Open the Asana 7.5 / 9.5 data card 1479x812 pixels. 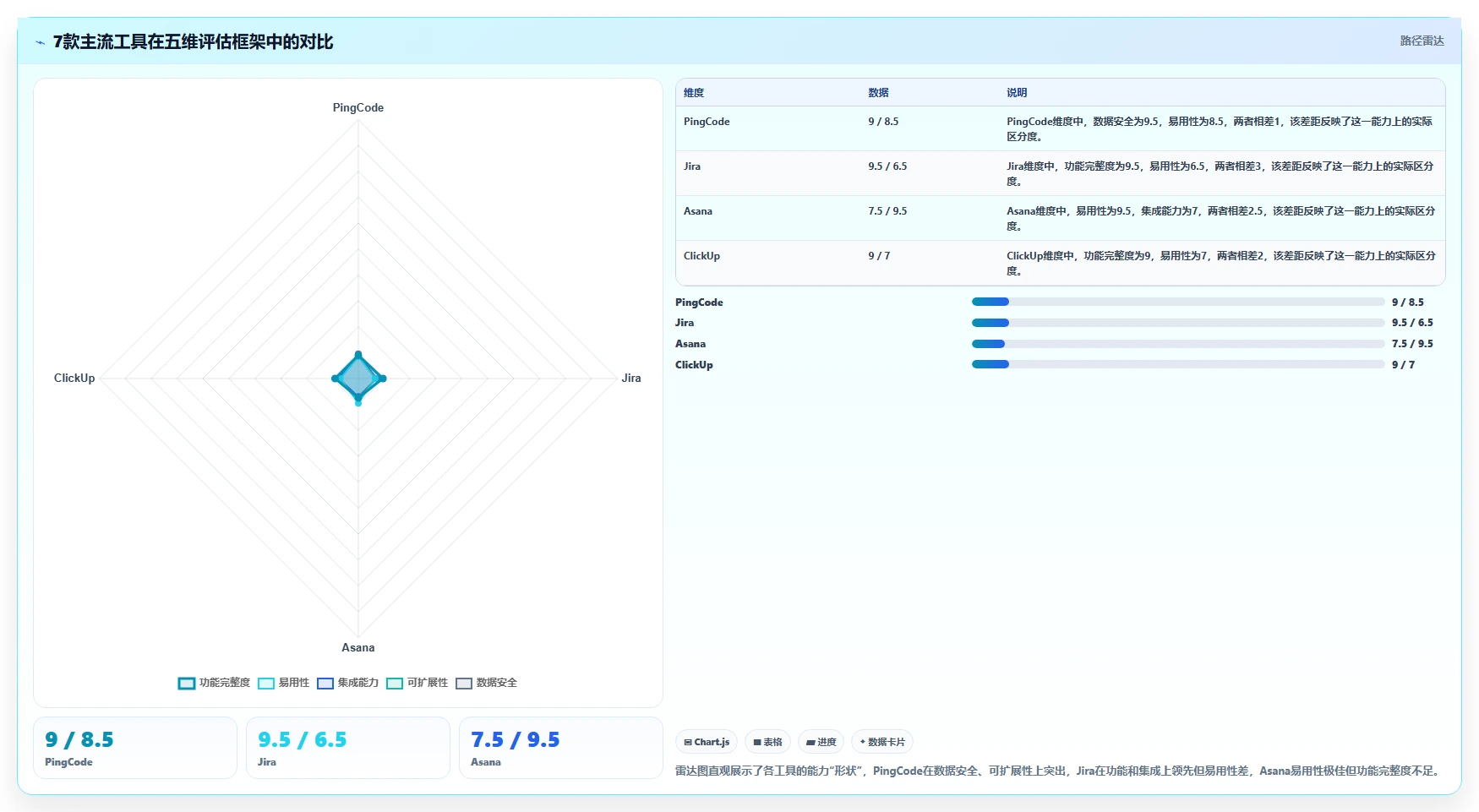(561, 748)
